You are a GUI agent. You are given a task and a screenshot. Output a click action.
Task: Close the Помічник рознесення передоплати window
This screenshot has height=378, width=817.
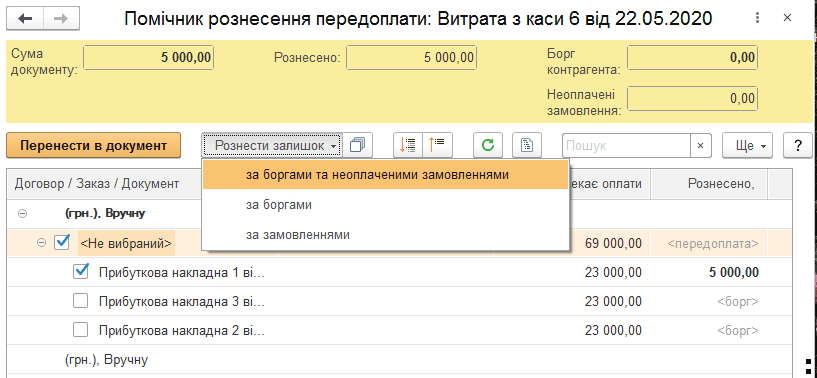pyautogui.click(x=788, y=18)
